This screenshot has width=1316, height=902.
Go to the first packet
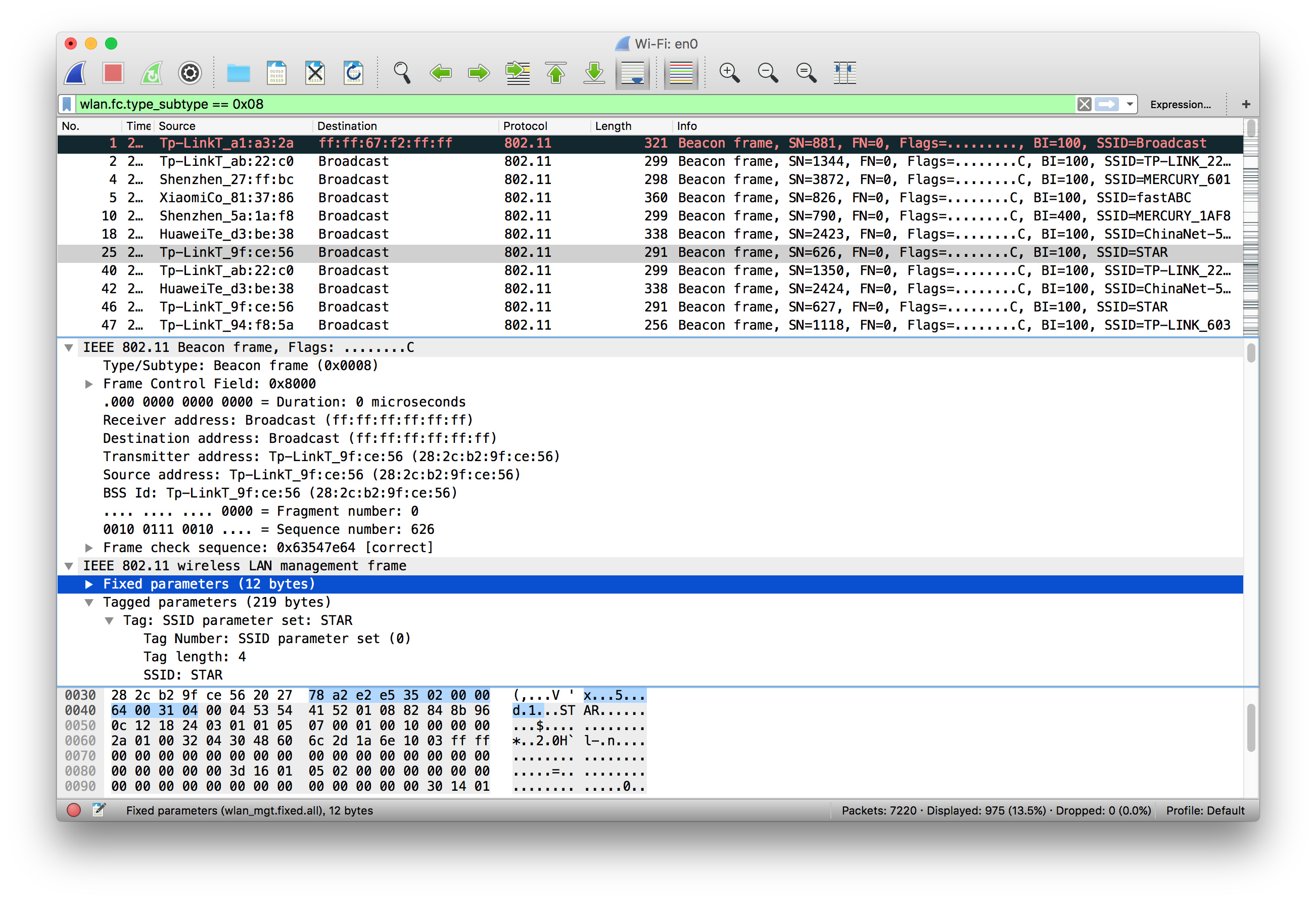pos(555,72)
